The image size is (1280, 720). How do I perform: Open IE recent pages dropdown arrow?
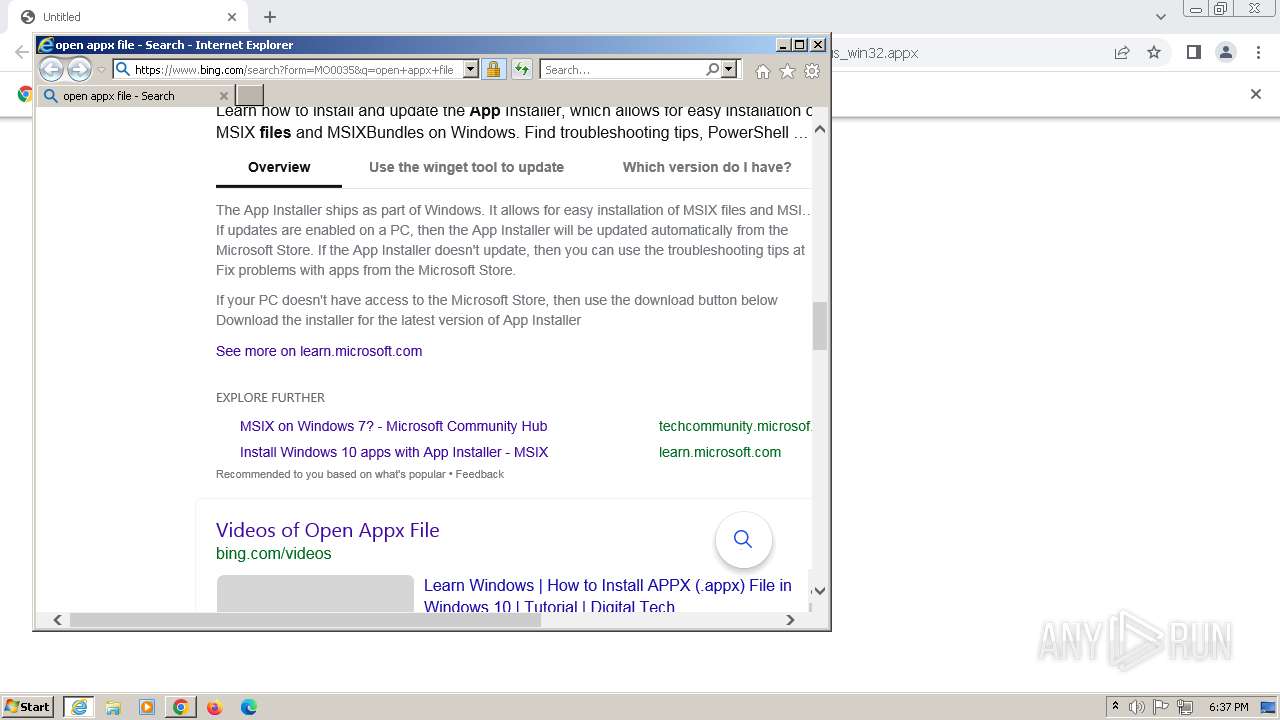[x=101, y=70]
